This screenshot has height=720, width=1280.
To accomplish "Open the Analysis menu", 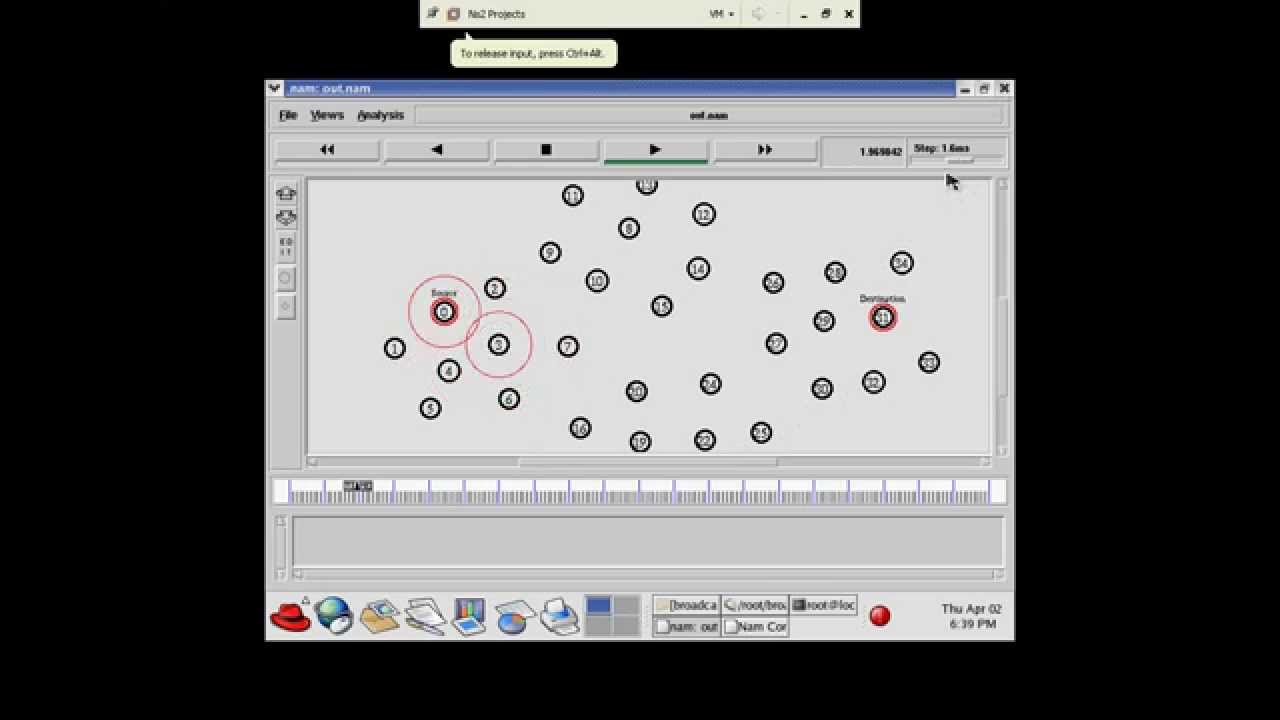I will (x=381, y=115).
